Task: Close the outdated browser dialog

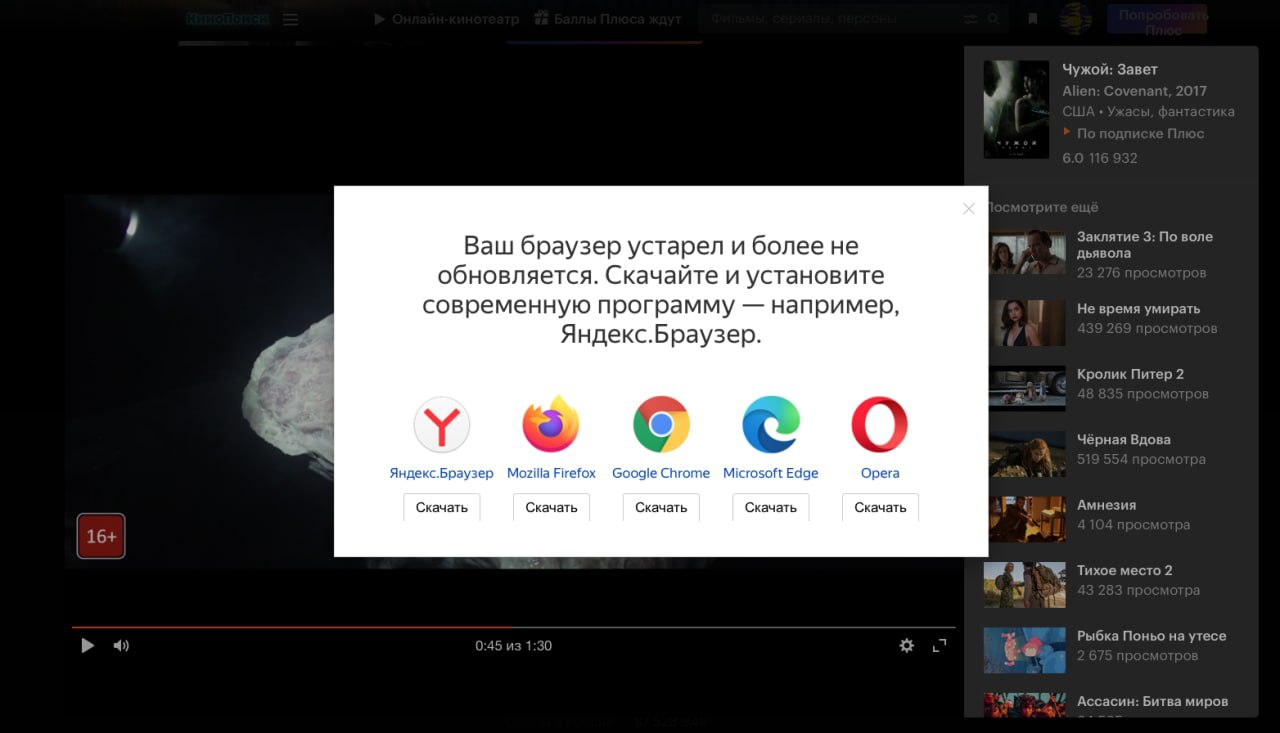Action: click(968, 208)
